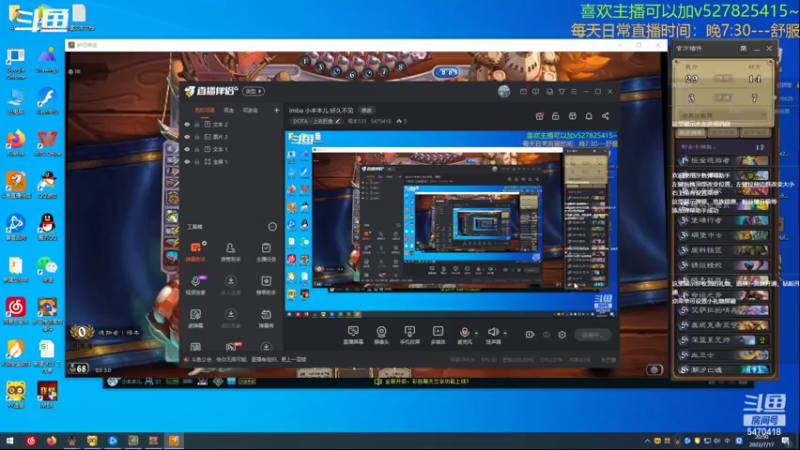The height and width of the screenshot is (450, 800).
Task: Select the 全屏 1 source row
Action: click(231, 162)
